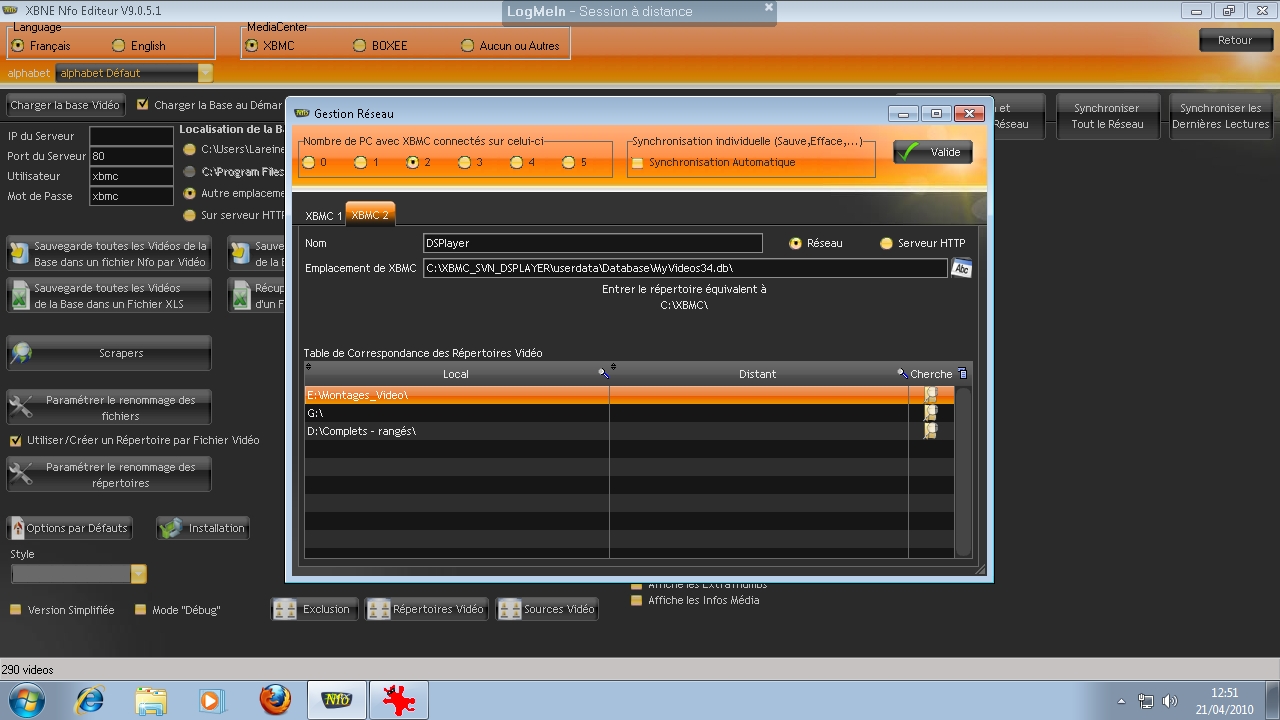This screenshot has height=720, width=1280.
Task: Click Synchroniser les Dernières Lectures
Action: [1220, 116]
